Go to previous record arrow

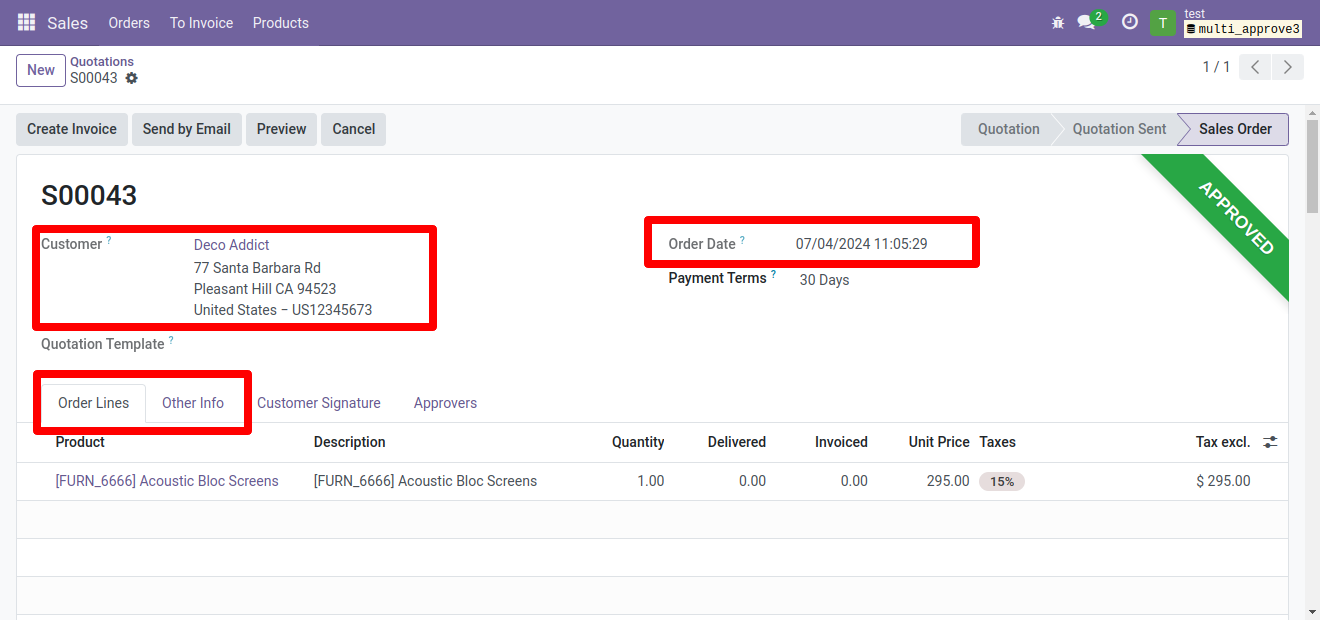pyautogui.click(x=1255, y=67)
